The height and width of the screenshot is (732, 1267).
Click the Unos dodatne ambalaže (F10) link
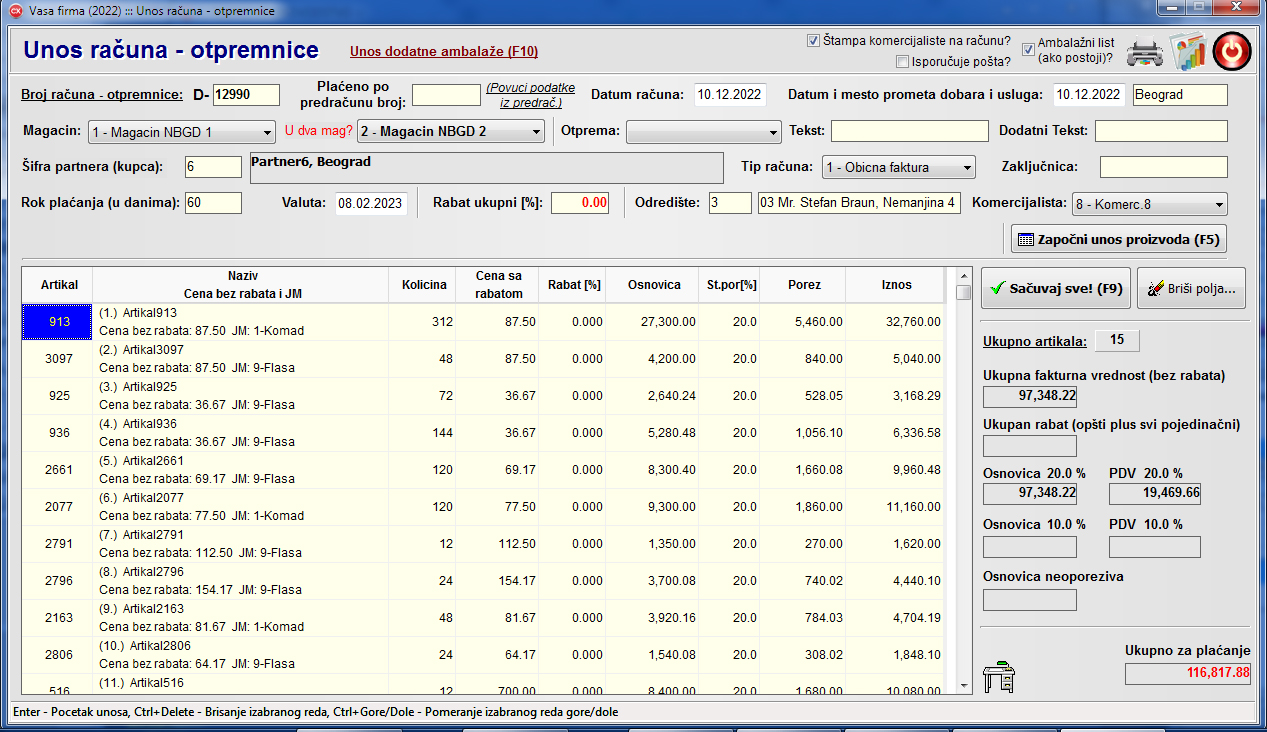pos(444,51)
